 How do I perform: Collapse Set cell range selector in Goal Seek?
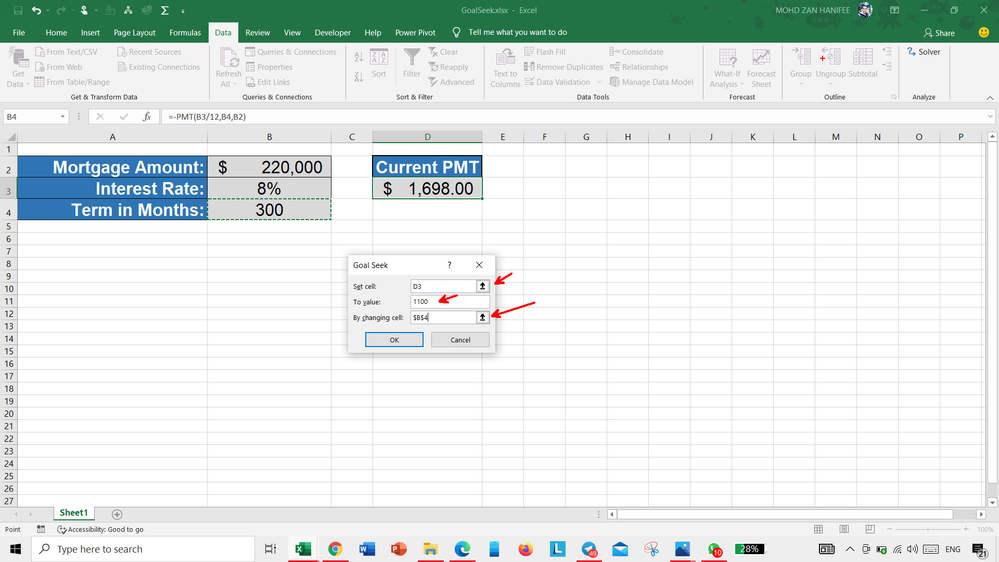[x=482, y=286]
